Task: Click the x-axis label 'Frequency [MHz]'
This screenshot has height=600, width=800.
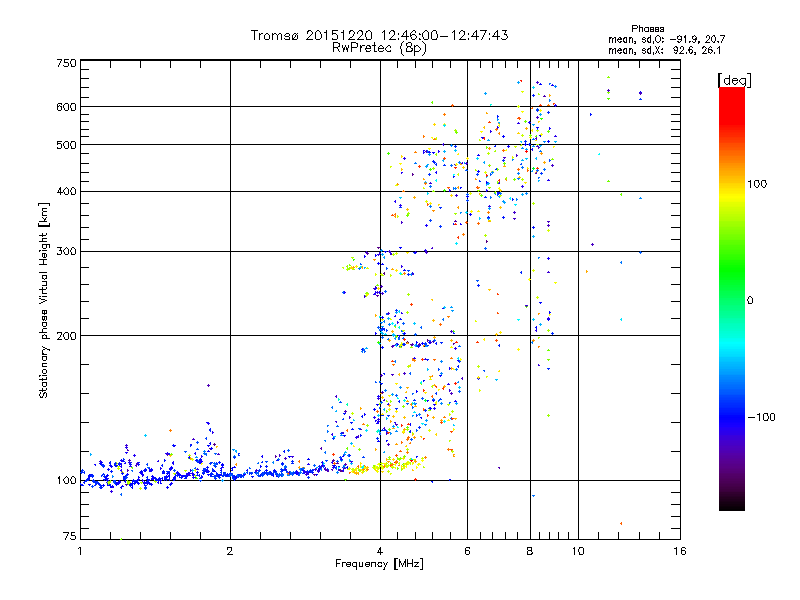Action: tap(379, 564)
